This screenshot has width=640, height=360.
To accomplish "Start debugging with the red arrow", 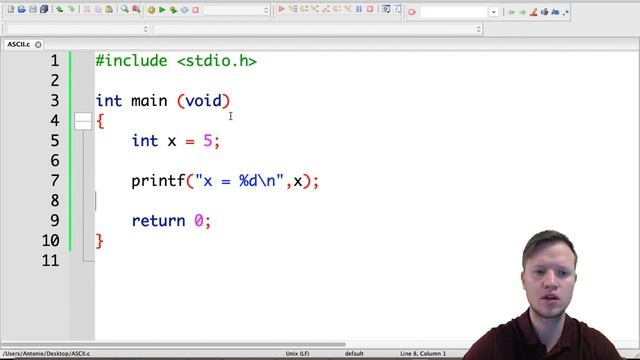I will click(x=281, y=9).
